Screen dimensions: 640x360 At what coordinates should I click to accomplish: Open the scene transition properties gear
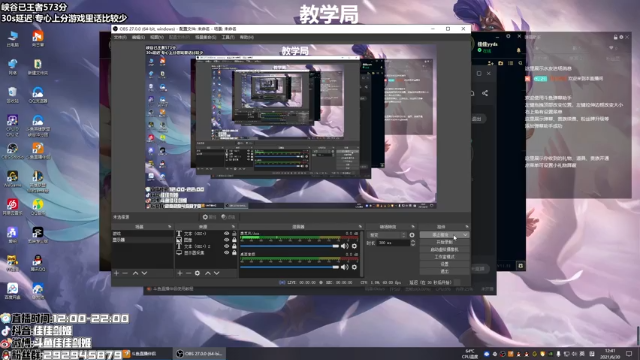pyautogui.click(x=412, y=235)
